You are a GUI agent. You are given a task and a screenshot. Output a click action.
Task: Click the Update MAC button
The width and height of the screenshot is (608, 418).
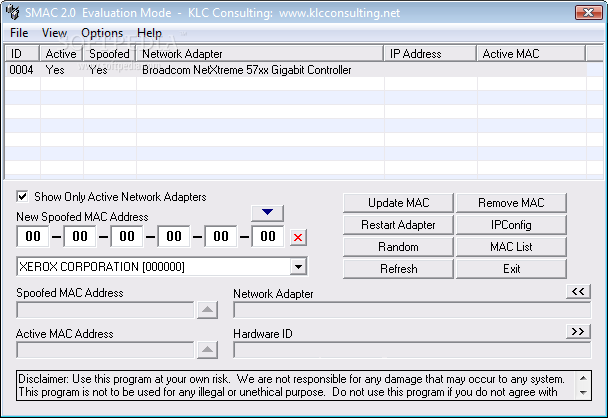(398, 203)
